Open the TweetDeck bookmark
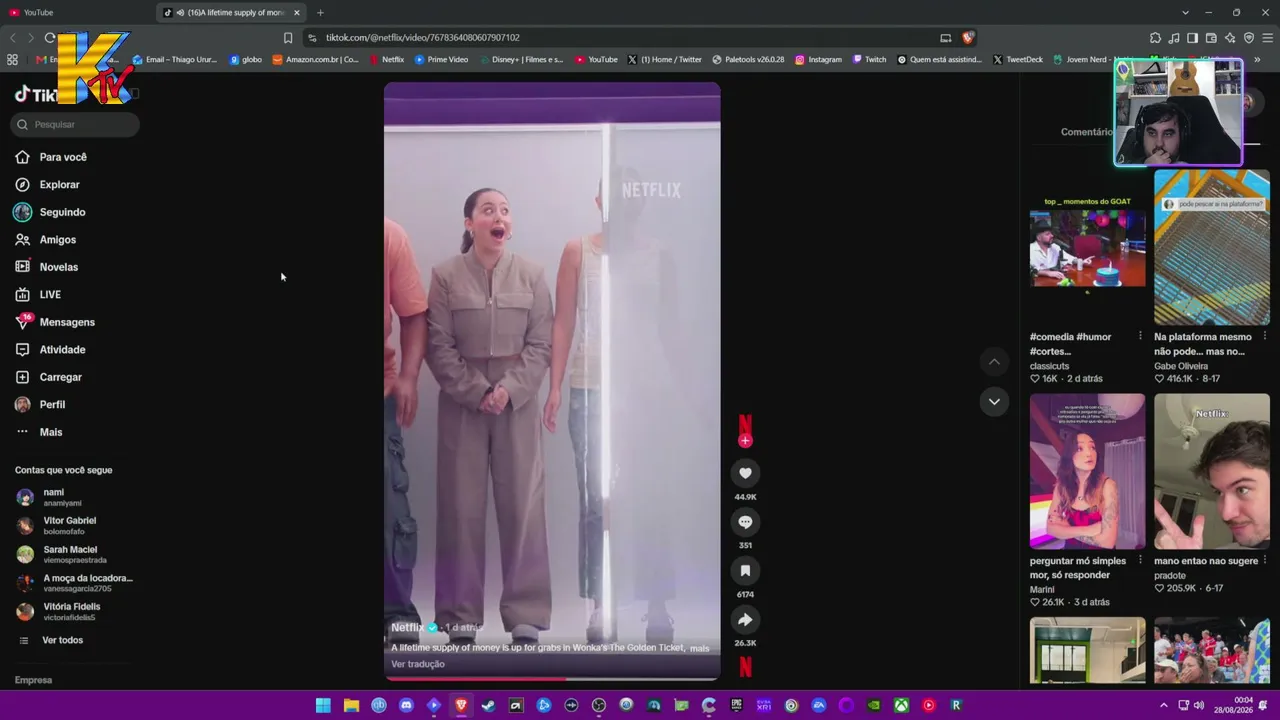 [x=1018, y=59]
